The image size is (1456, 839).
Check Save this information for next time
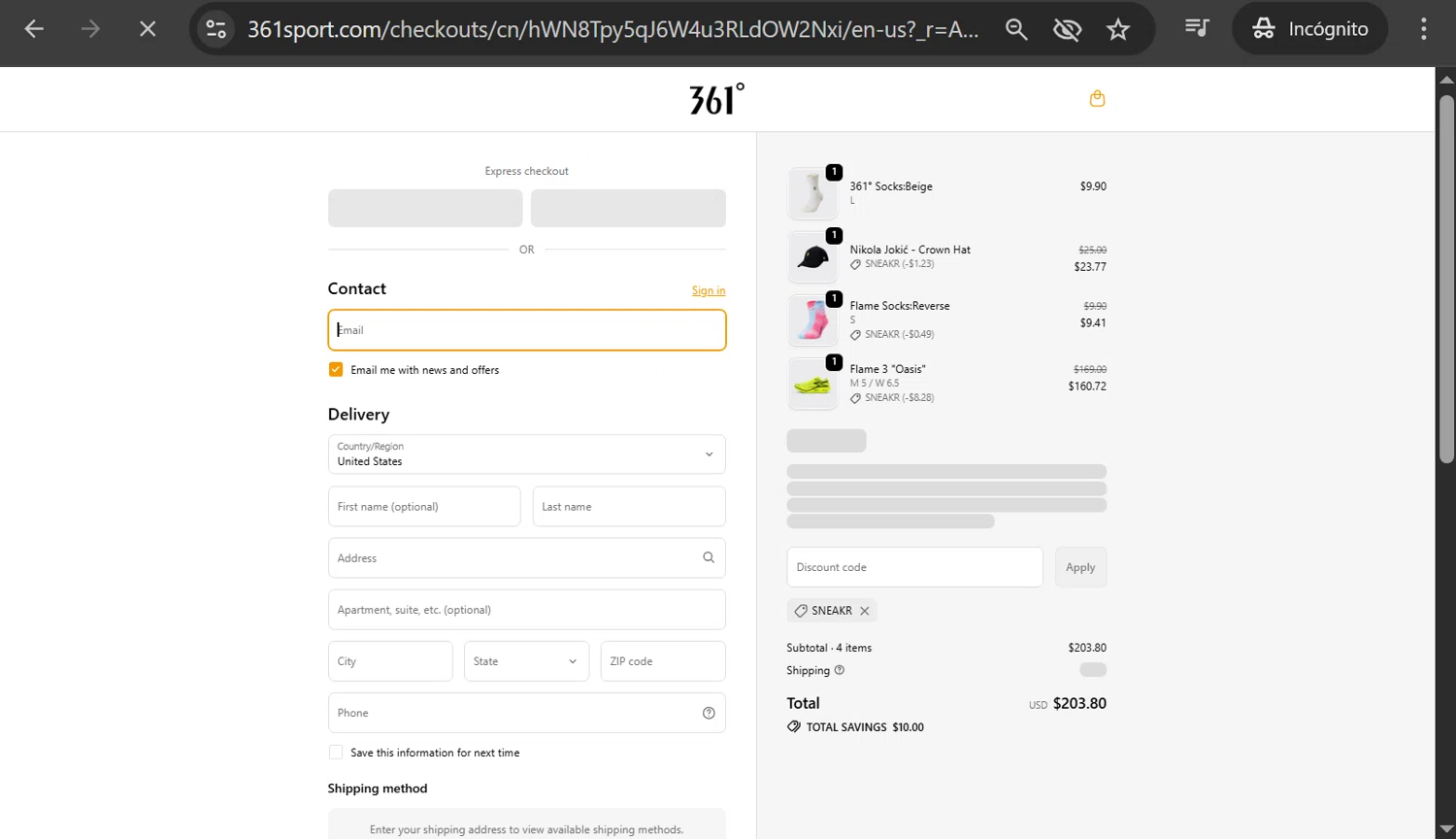[x=336, y=753]
